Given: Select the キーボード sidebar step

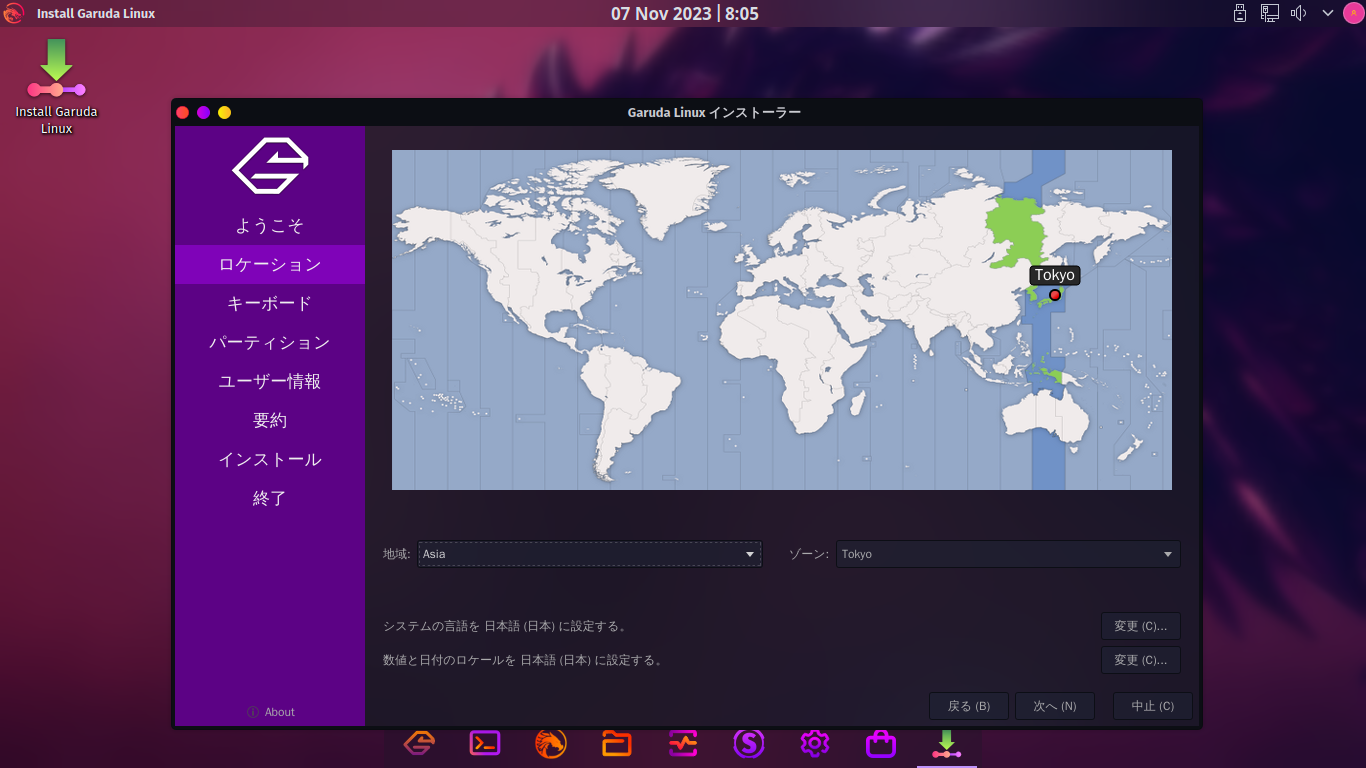Looking at the screenshot, I should click(270, 304).
